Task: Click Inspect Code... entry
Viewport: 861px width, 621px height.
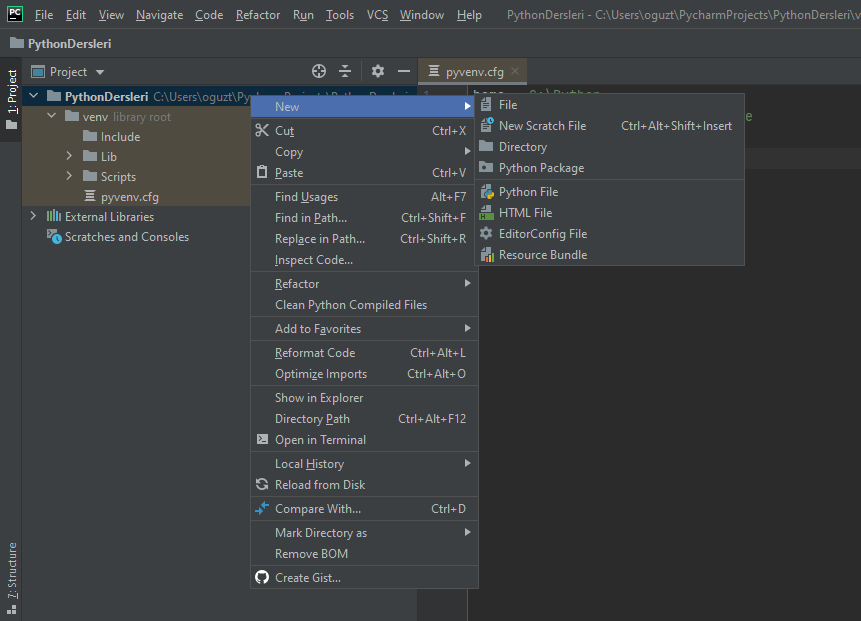Action: point(365,260)
